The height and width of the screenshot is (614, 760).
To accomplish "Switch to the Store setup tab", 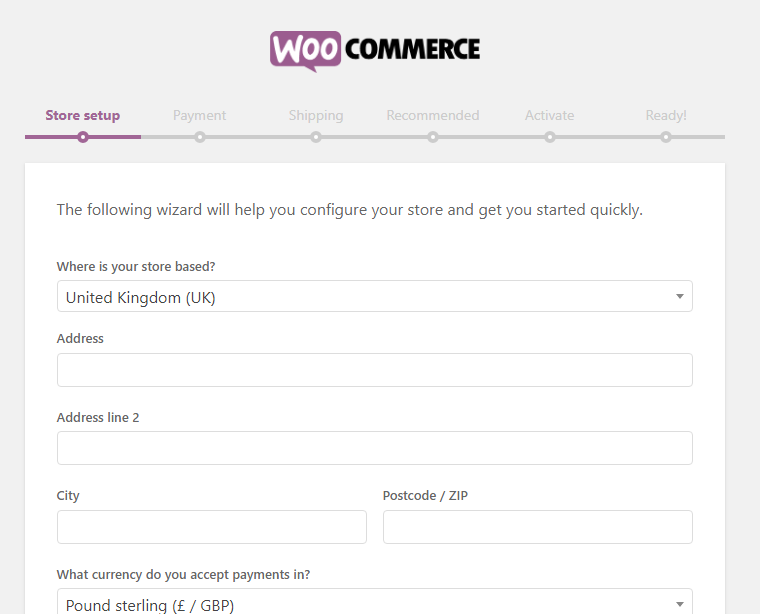I will pos(83,115).
